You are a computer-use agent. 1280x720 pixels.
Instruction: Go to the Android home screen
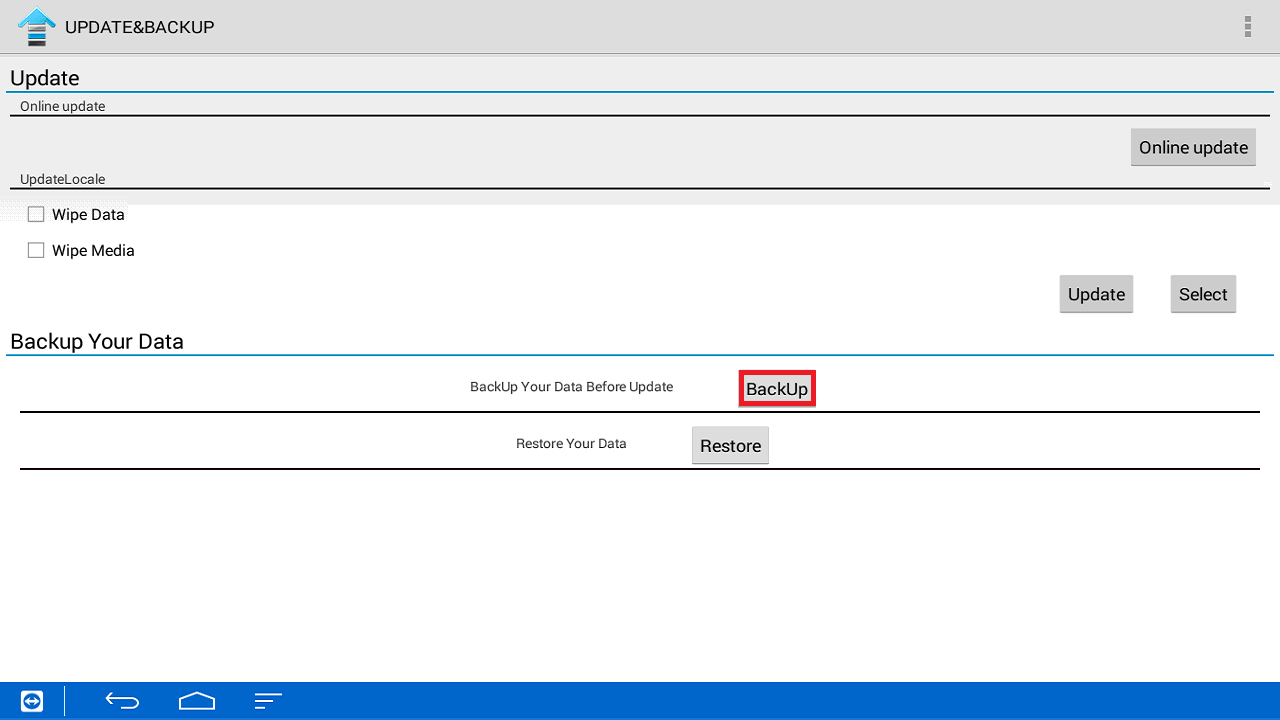(197, 701)
